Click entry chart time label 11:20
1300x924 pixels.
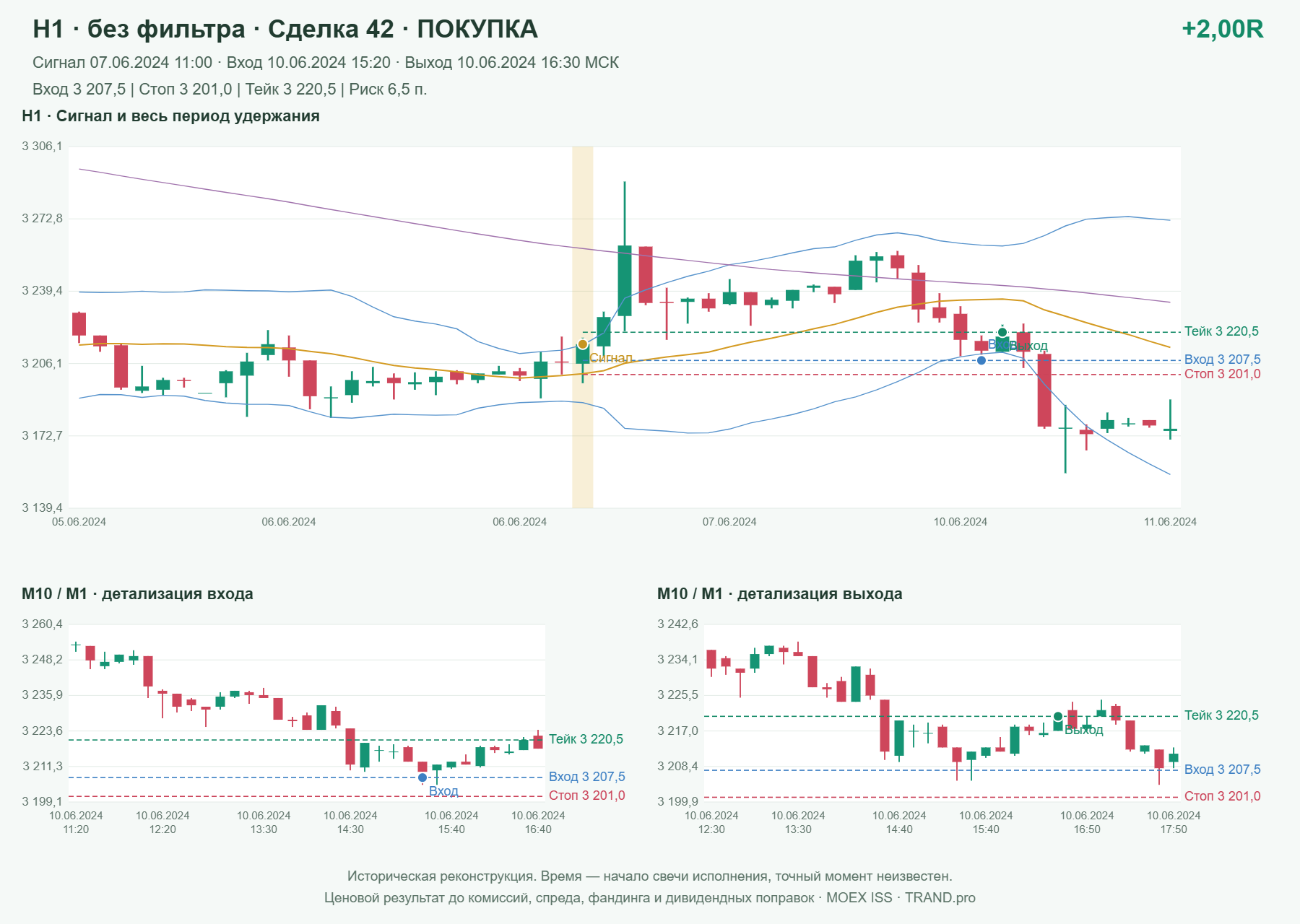tap(76, 829)
